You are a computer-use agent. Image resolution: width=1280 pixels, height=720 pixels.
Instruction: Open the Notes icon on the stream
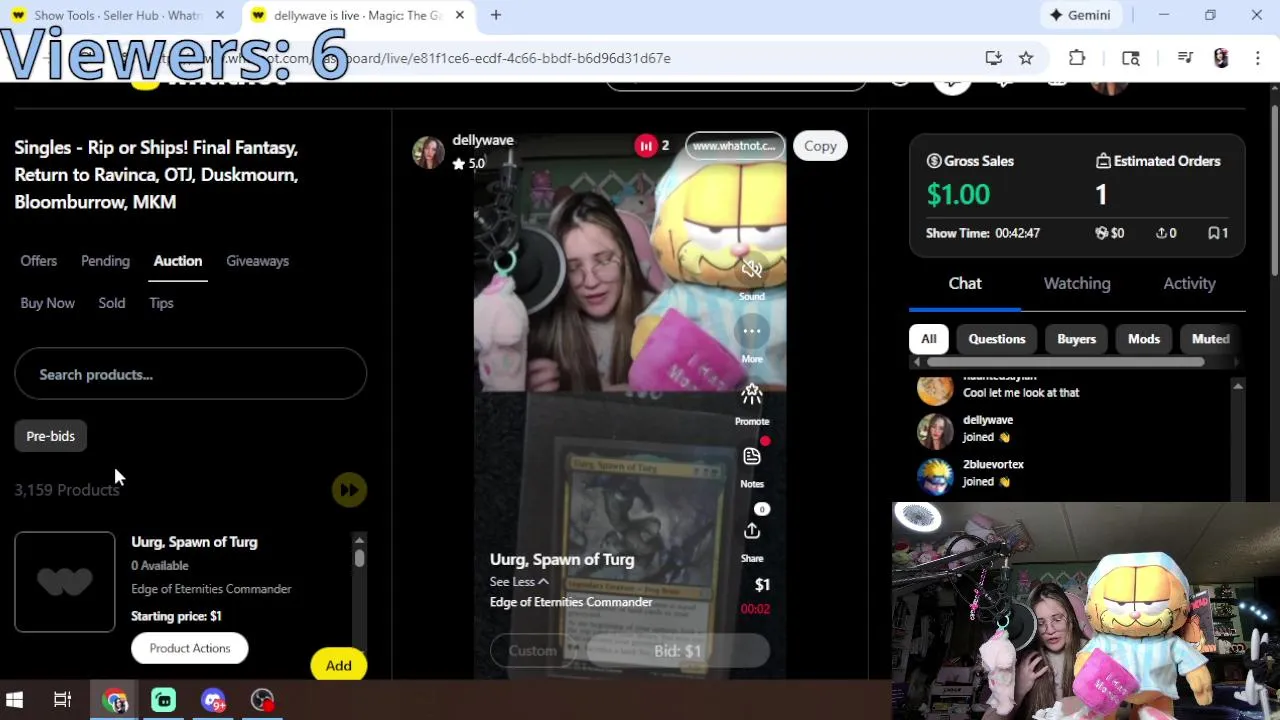752,457
